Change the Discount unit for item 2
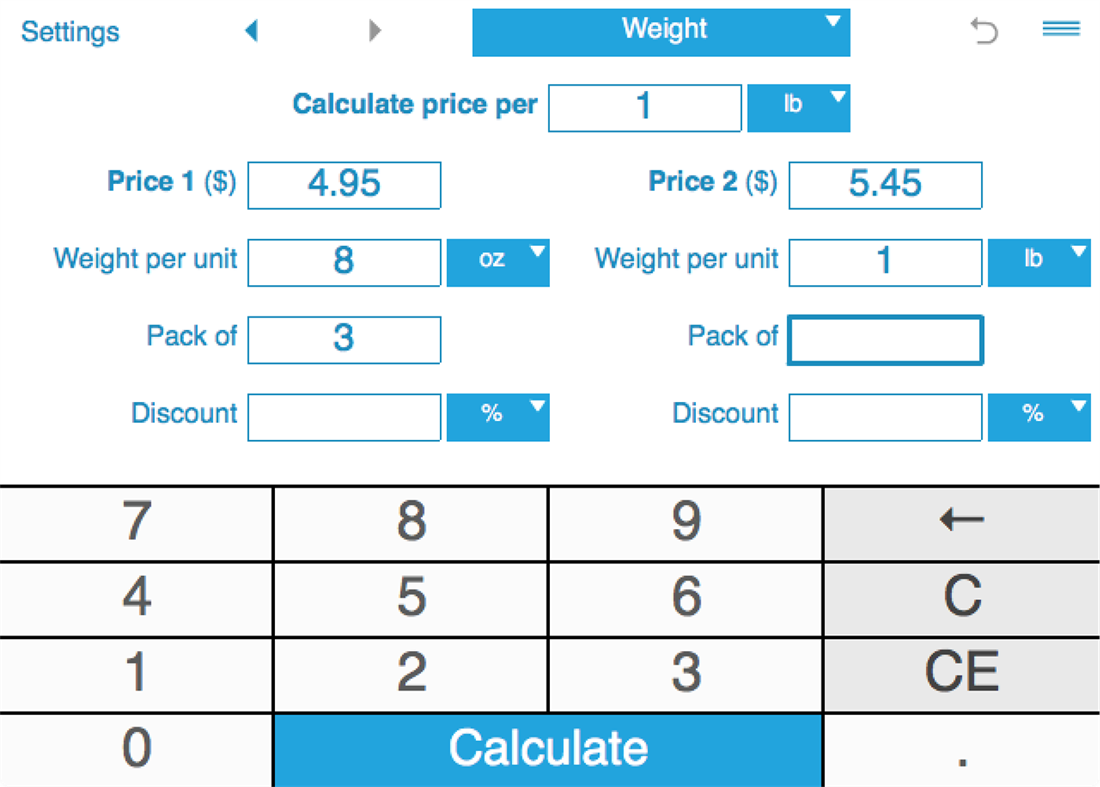 pyautogui.click(x=1039, y=417)
